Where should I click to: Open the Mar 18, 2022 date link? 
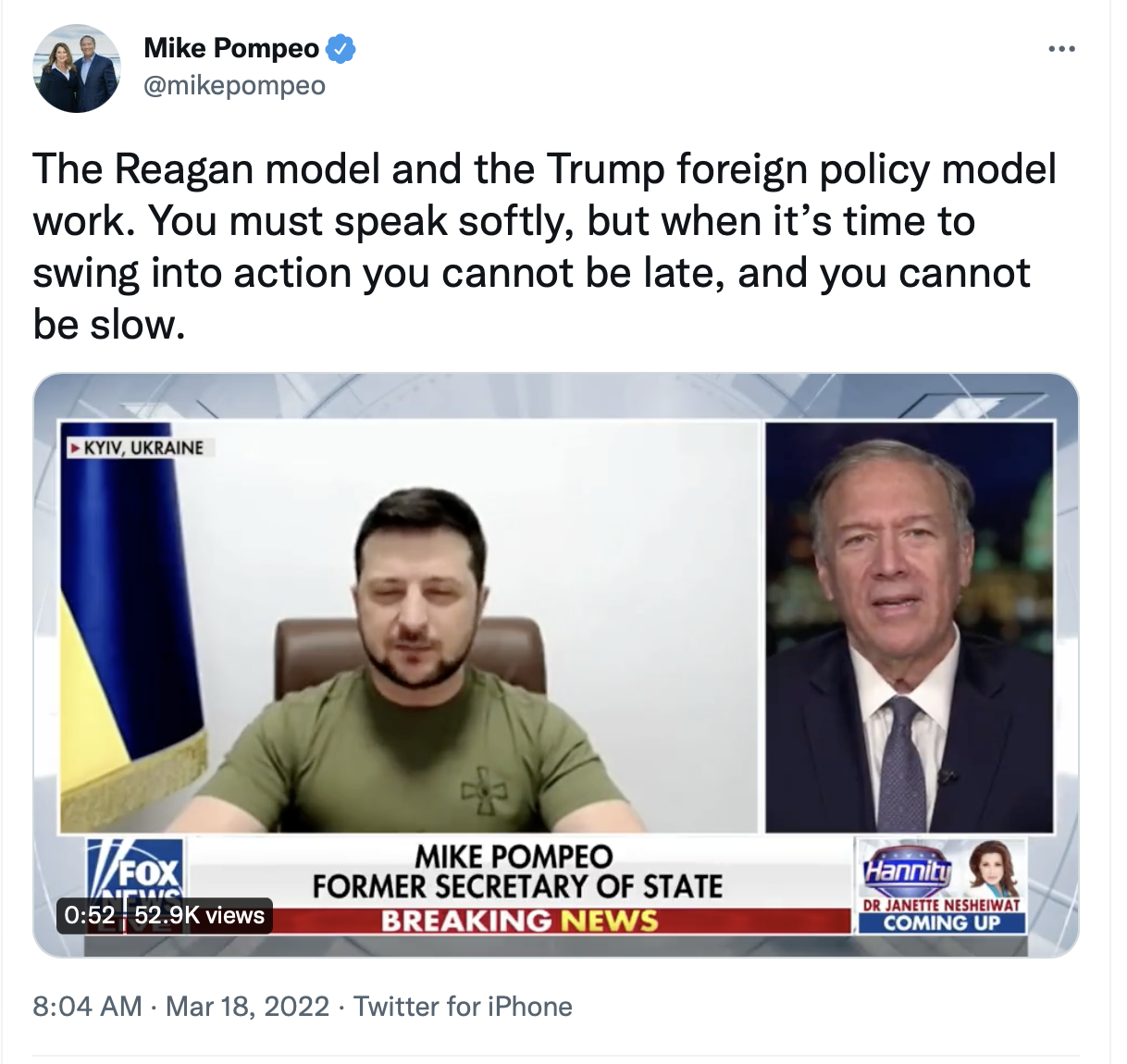click(247, 1006)
